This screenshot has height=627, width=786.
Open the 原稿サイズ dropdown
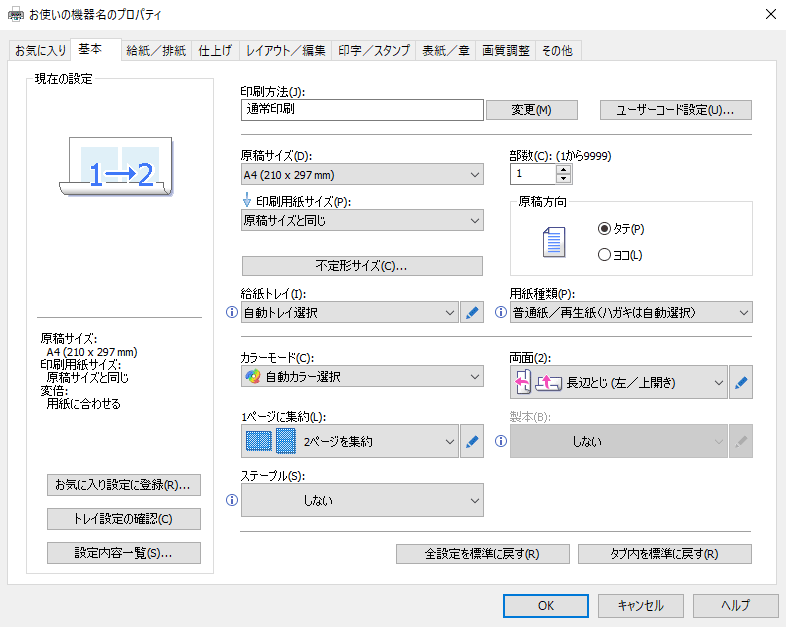[362, 175]
